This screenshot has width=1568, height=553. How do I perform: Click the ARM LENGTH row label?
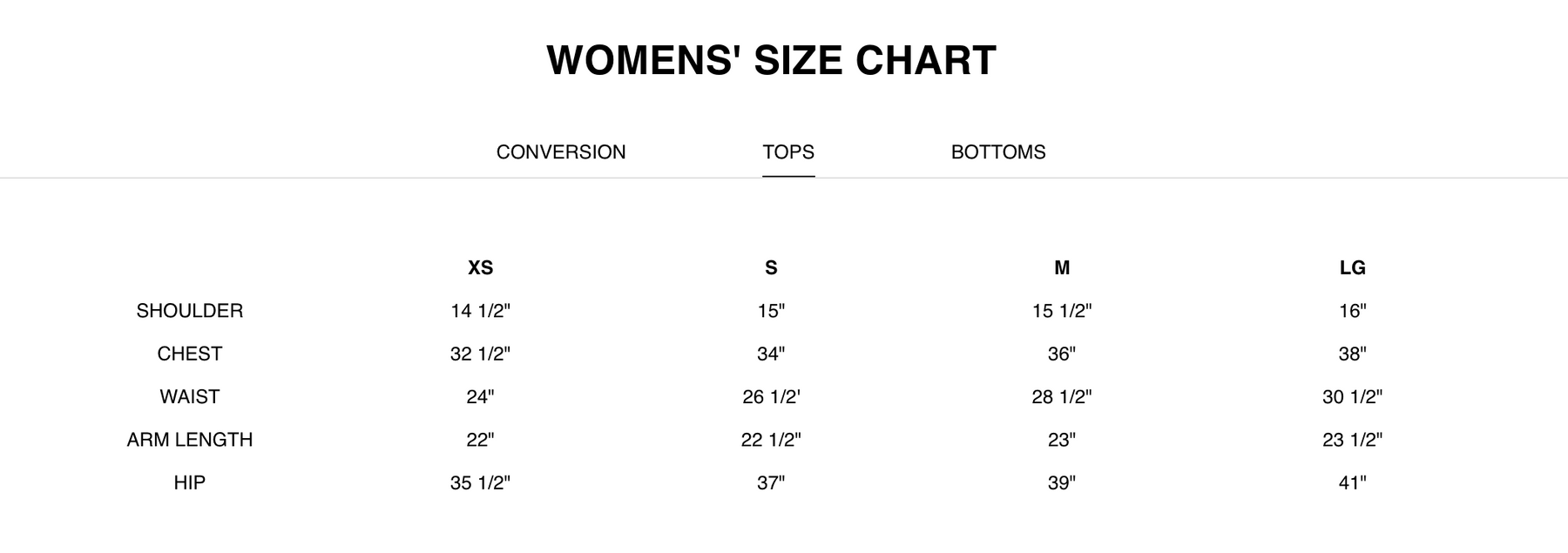tap(190, 440)
